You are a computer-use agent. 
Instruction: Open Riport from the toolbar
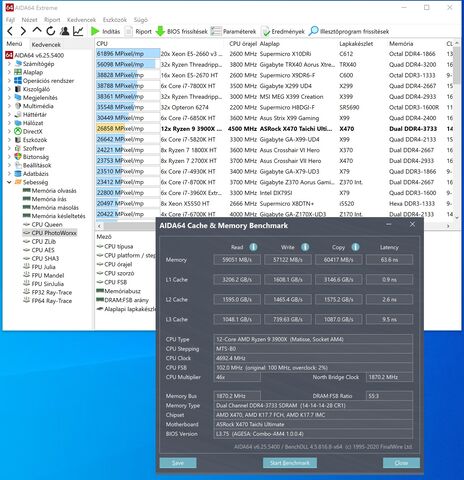coord(138,31)
